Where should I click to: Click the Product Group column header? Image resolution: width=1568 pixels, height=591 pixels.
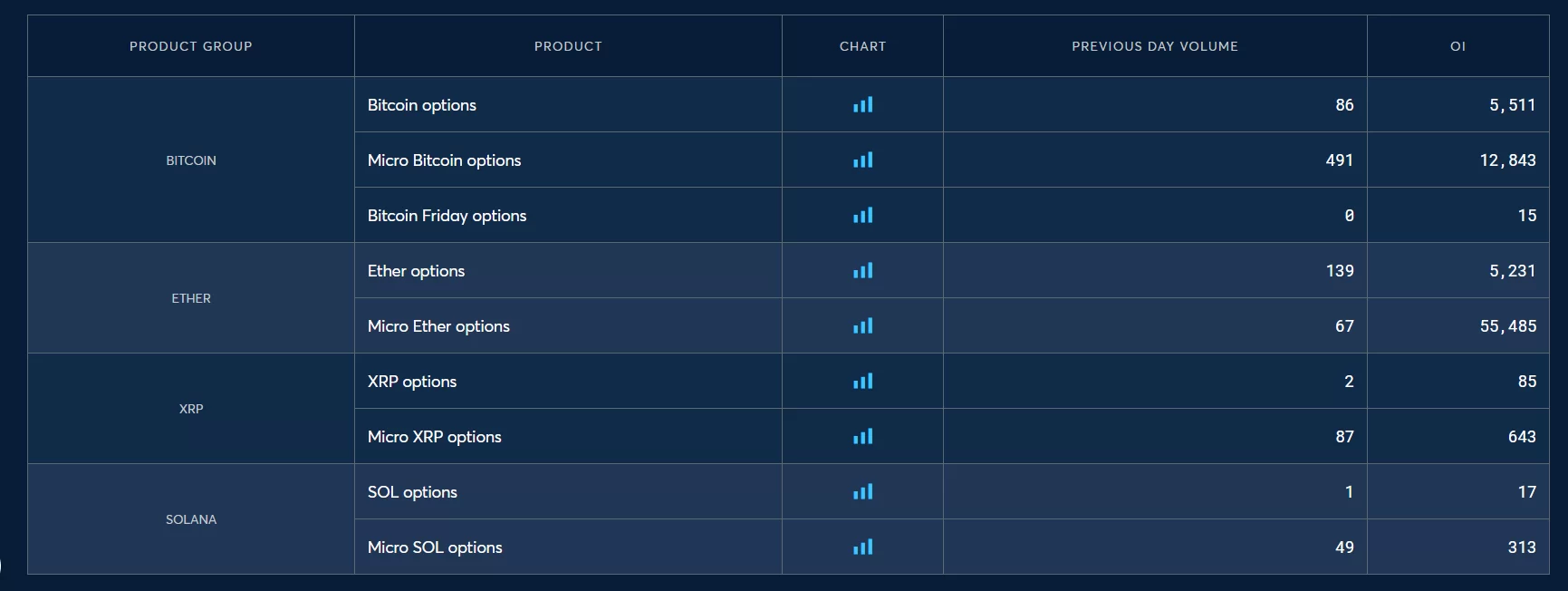[190, 46]
